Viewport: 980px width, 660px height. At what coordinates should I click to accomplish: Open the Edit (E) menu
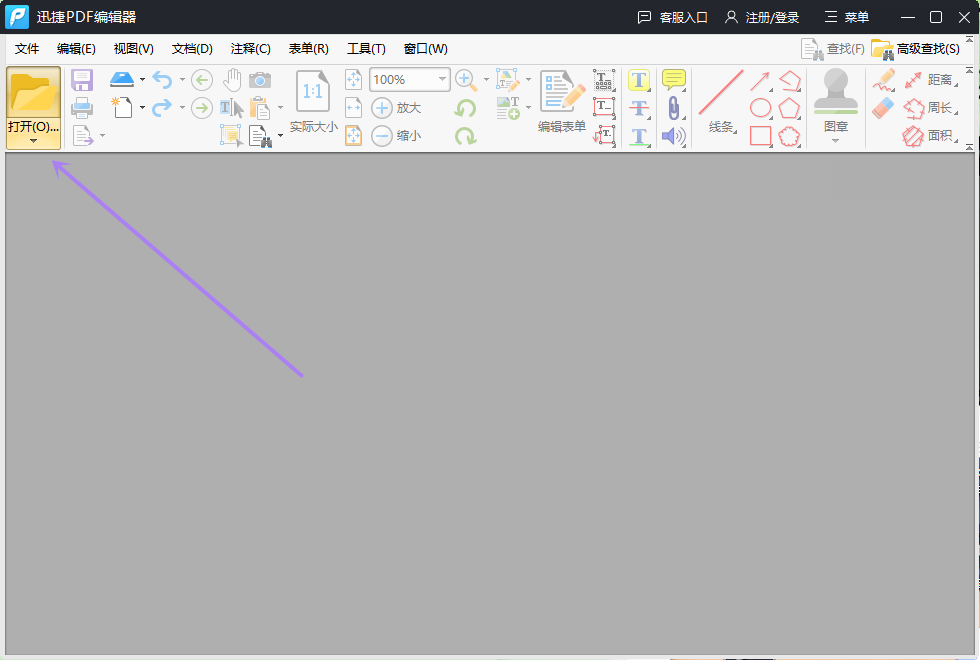(x=76, y=49)
